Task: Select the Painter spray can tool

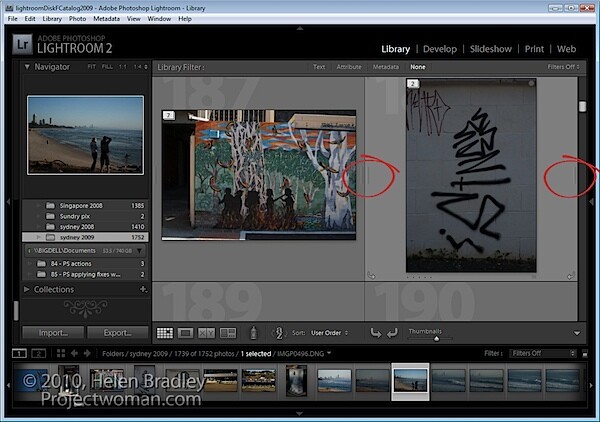Action: pyautogui.click(x=253, y=333)
